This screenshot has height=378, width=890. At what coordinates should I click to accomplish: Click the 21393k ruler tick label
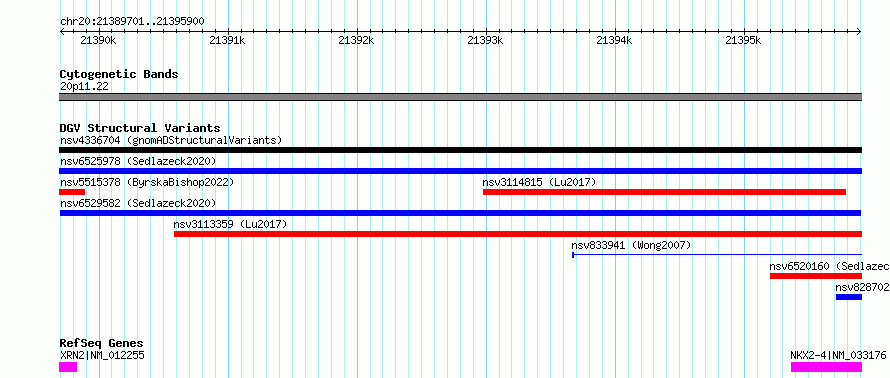tap(485, 40)
